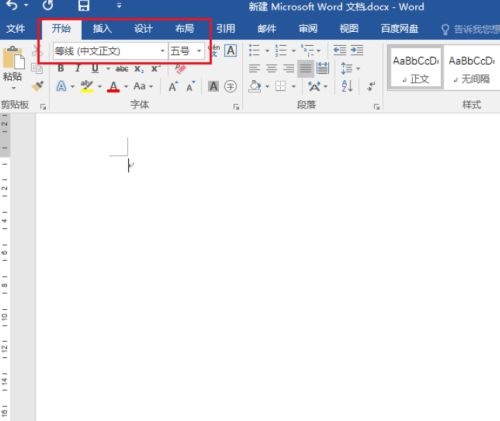Select the 正文 style thumbnail

tap(416, 68)
